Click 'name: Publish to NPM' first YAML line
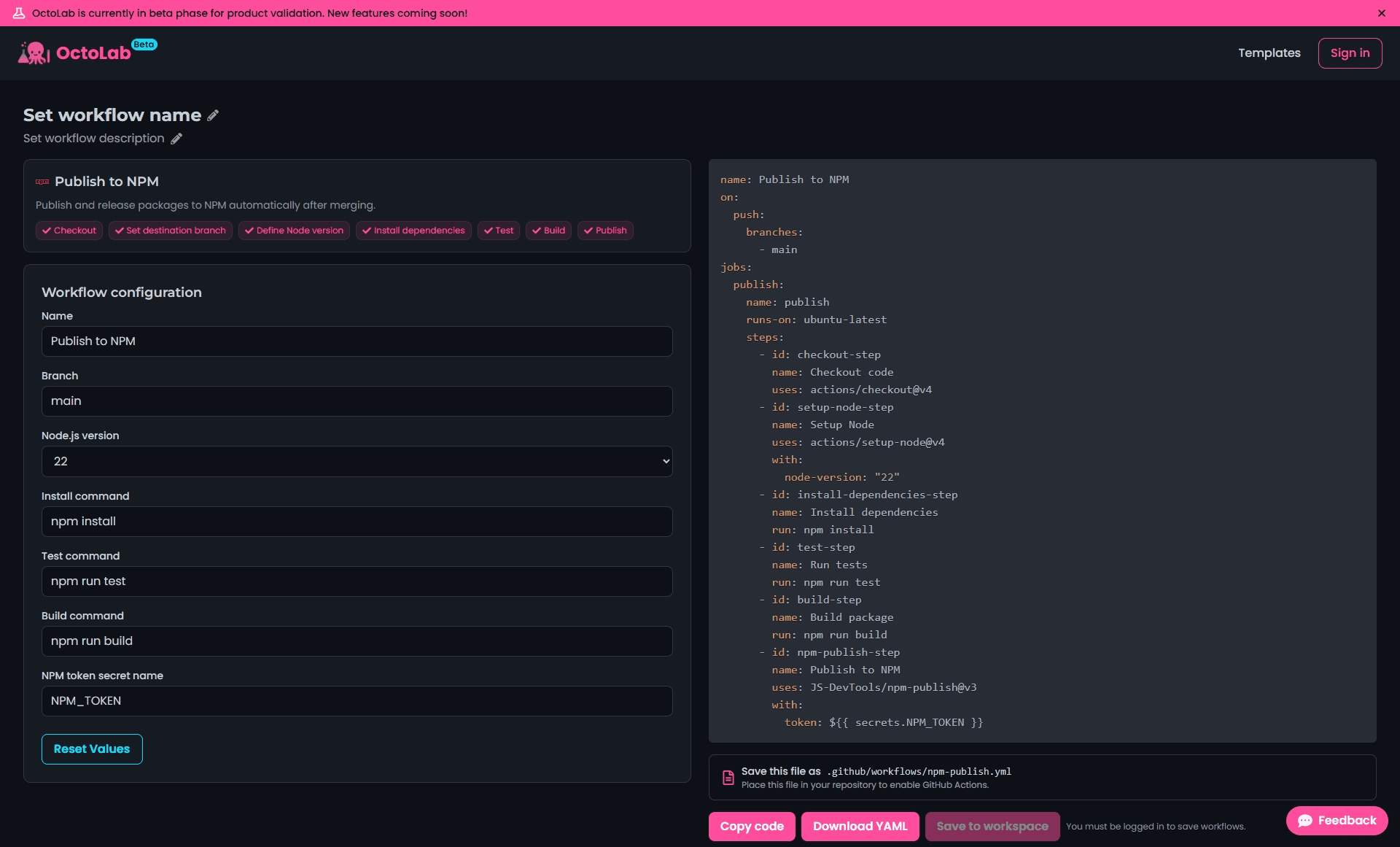The width and height of the screenshot is (1400, 847). tap(785, 179)
